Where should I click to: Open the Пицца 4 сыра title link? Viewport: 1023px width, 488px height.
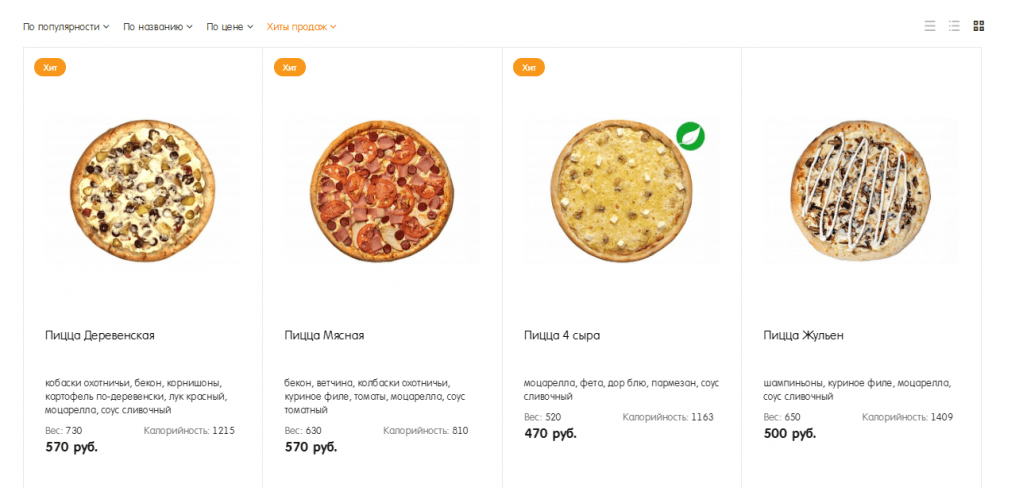point(562,335)
